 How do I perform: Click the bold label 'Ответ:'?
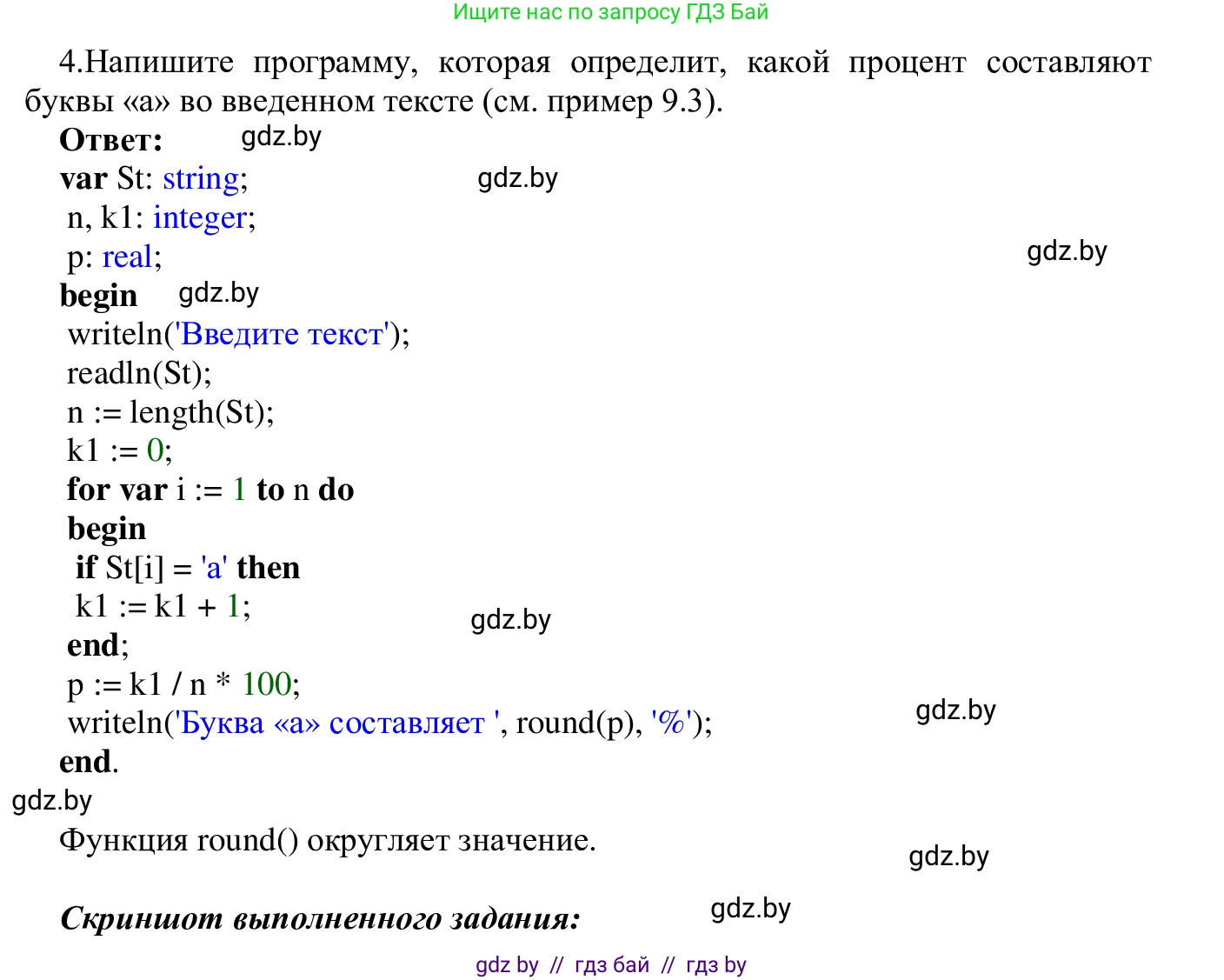tap(111, 140)
